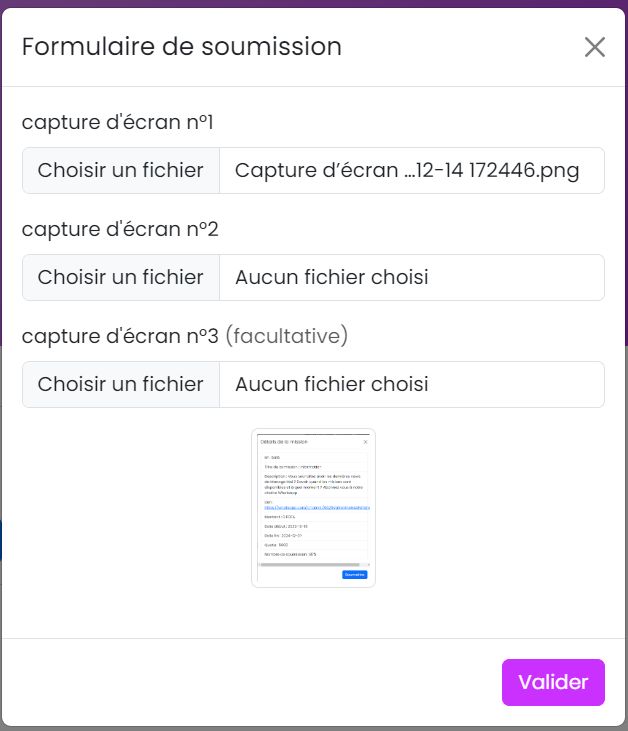This screenshot has width=628, height=731.
Task: Click 'Aucun fichier choisi' for screenshot n°3
Action: pyautogui.click(x=332, y=384)
